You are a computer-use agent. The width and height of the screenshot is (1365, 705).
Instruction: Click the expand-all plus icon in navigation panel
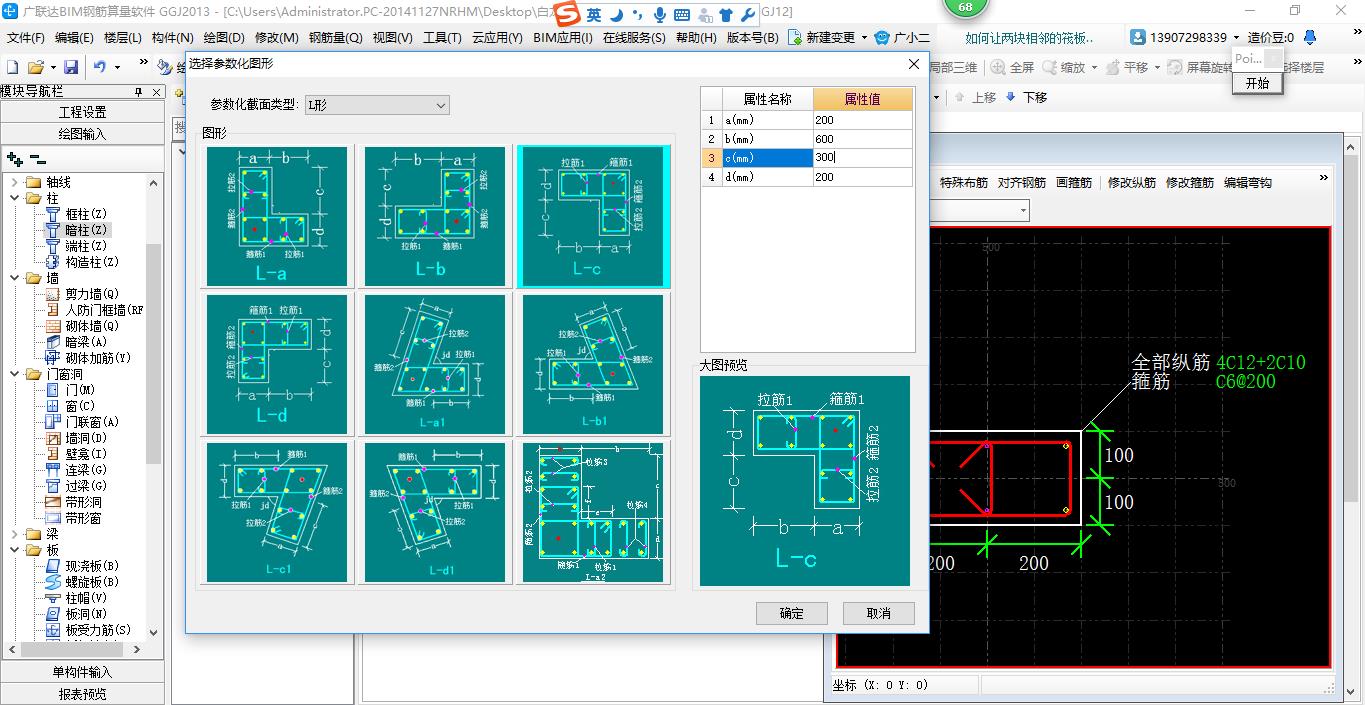[x=15, y=159]
